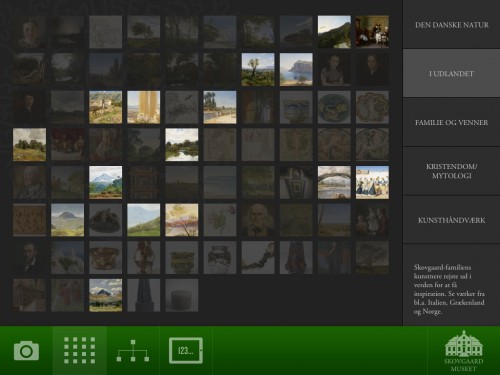This screenshot has height=375, width=500.
Task: Open the group of women in costumes thumbnail
Action: click(x=372, y=182)
